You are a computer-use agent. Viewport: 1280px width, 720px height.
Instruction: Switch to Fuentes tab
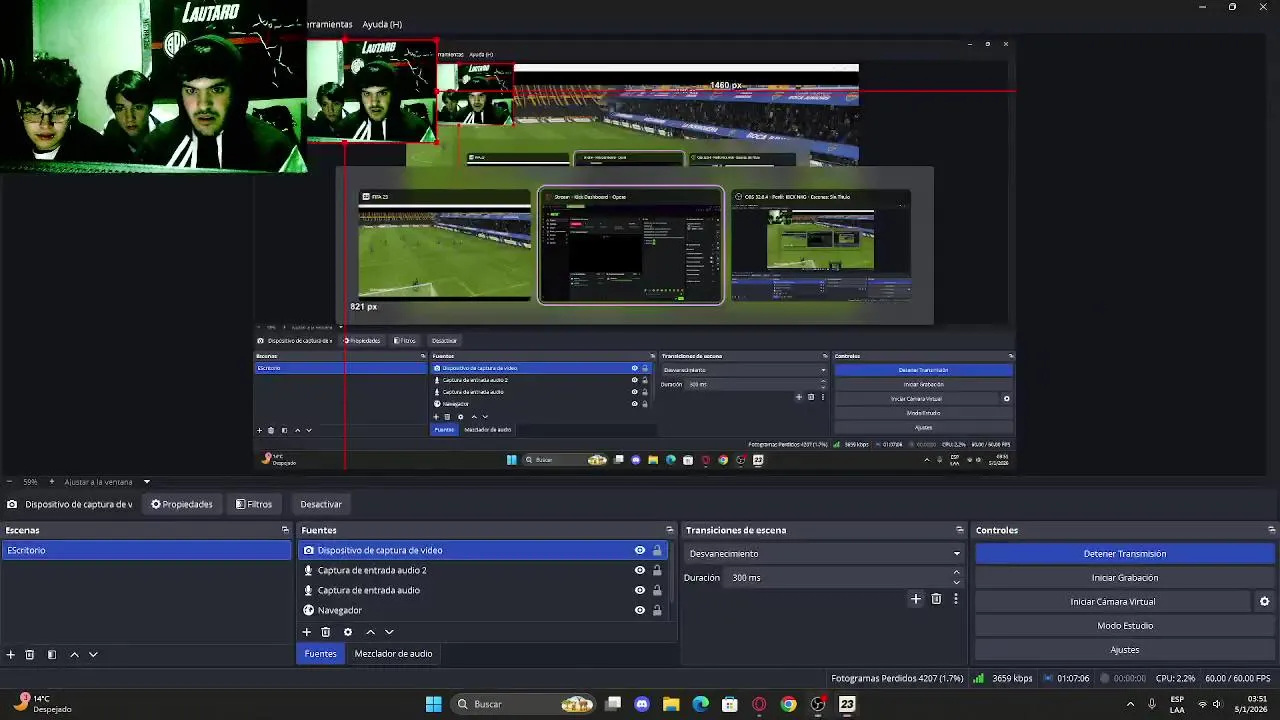[x=320, y=653]
